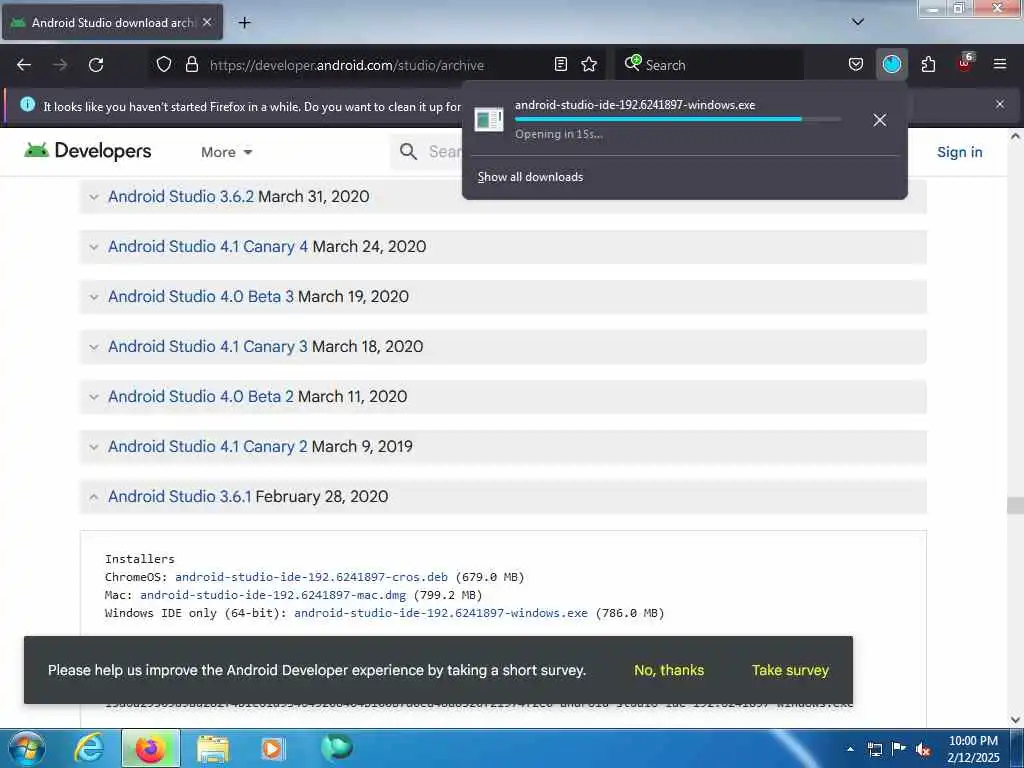Expand Android Studio 4.1 Canary 4 section

[503, 247]
